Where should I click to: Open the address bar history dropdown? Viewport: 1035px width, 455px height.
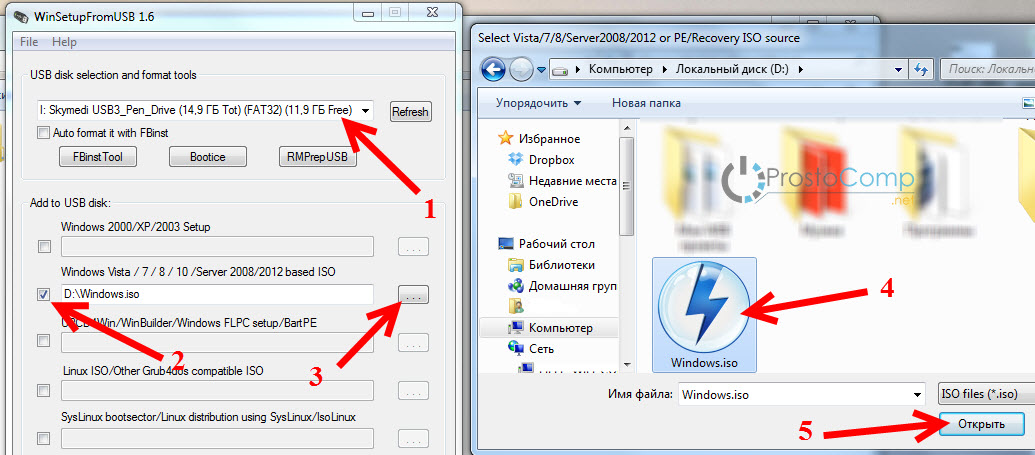pos(898,69)
